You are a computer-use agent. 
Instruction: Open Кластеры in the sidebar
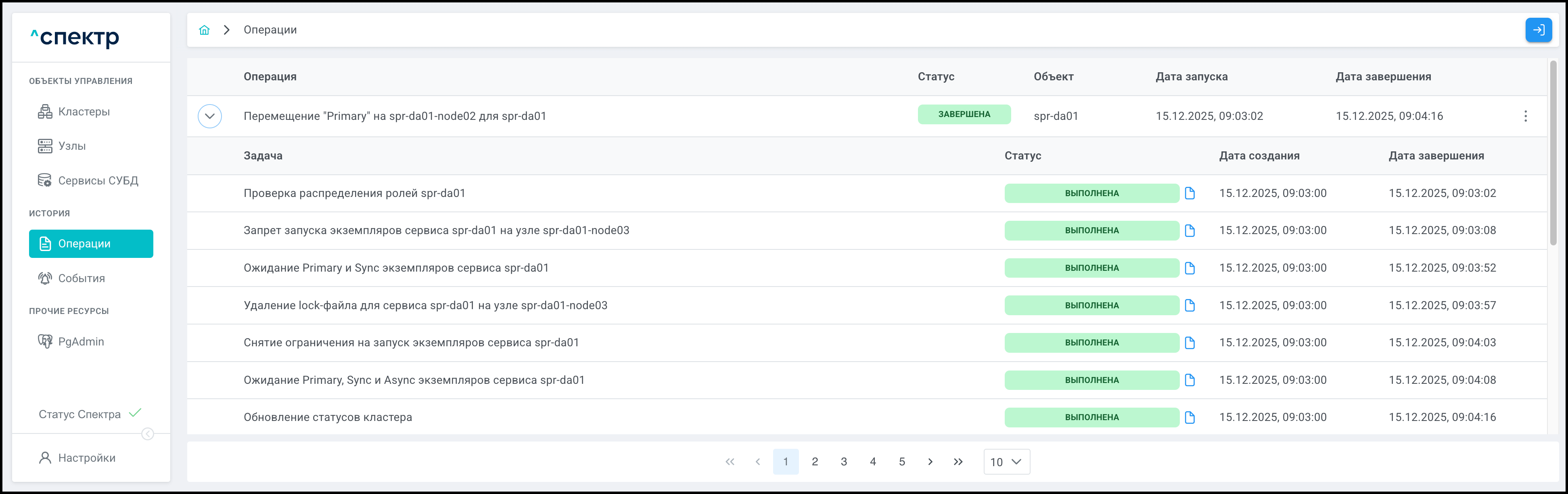tap(84, 111)
